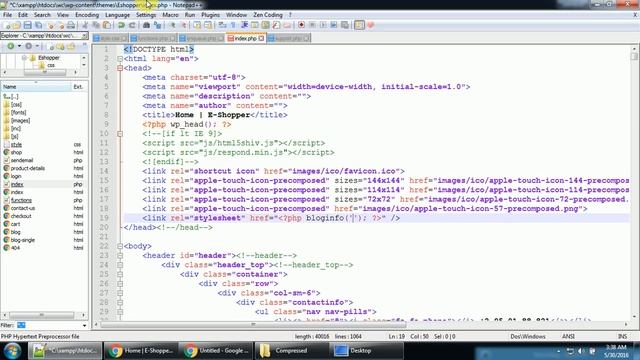Sort file list by Name column
The image size is (640, 360).
tap(36, 87)
